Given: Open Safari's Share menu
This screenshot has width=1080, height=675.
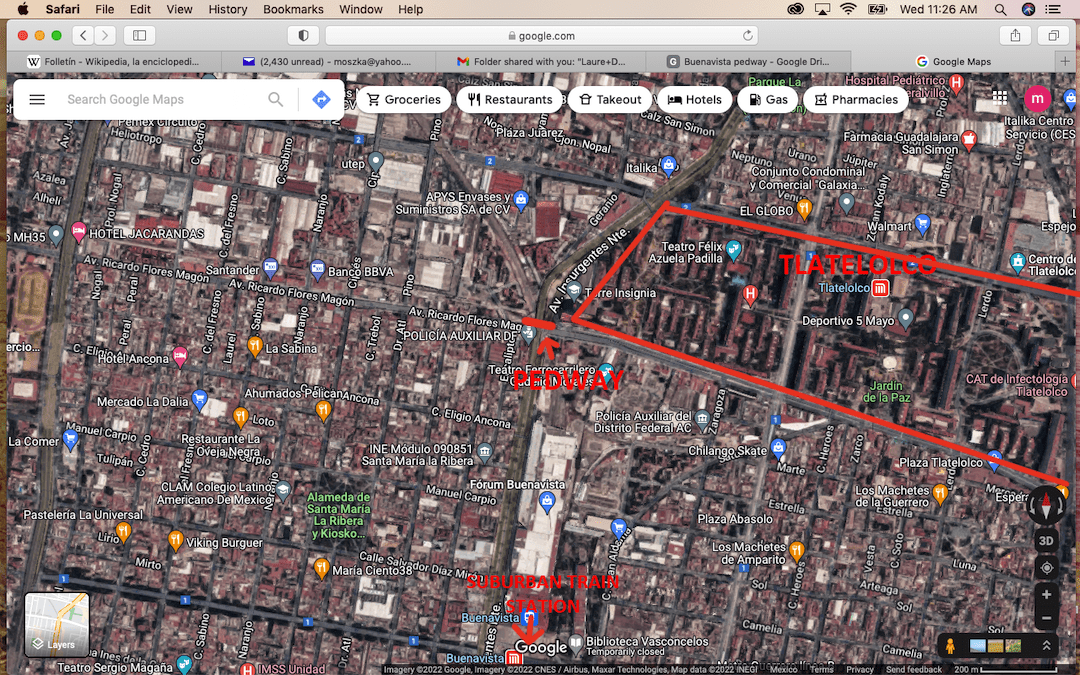Looking at the screenshot, I should tap(1015, 35).
